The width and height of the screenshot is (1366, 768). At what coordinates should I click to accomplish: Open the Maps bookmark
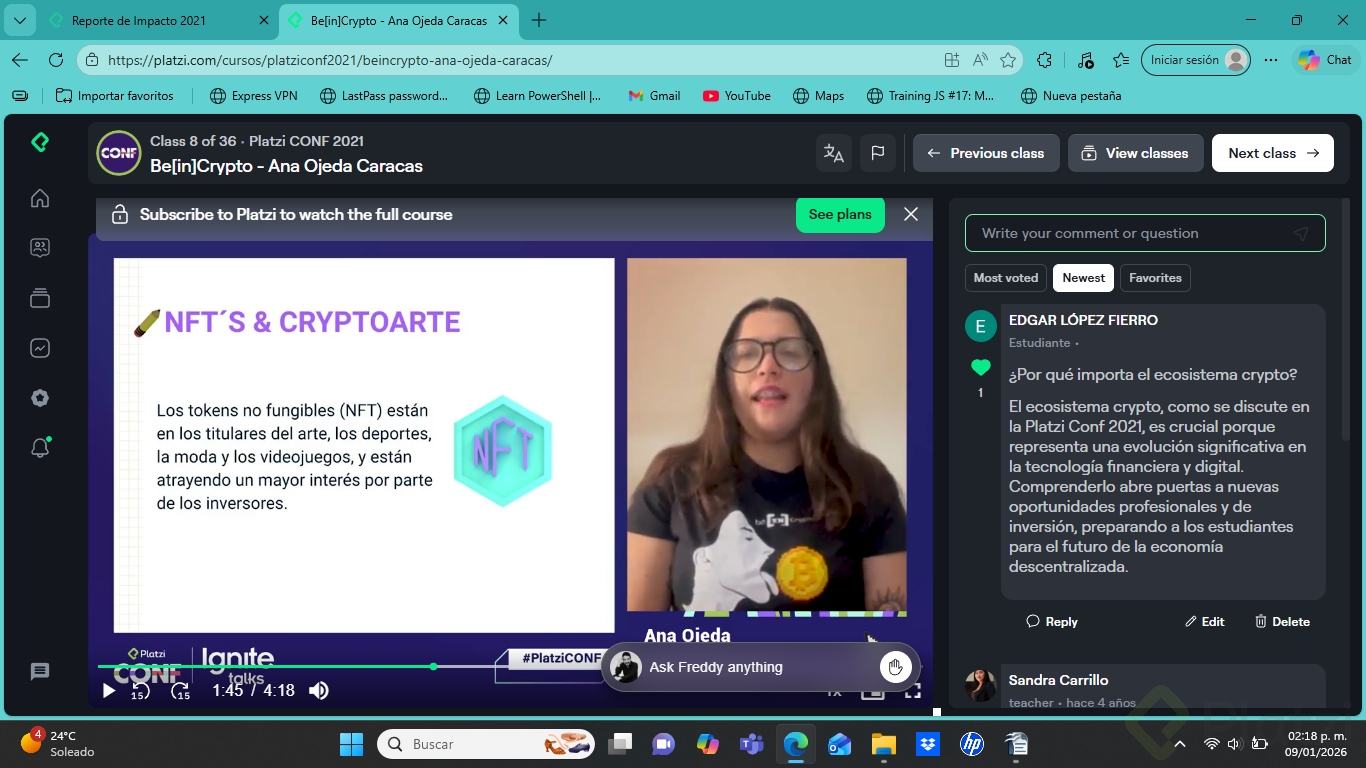(818, 96)
